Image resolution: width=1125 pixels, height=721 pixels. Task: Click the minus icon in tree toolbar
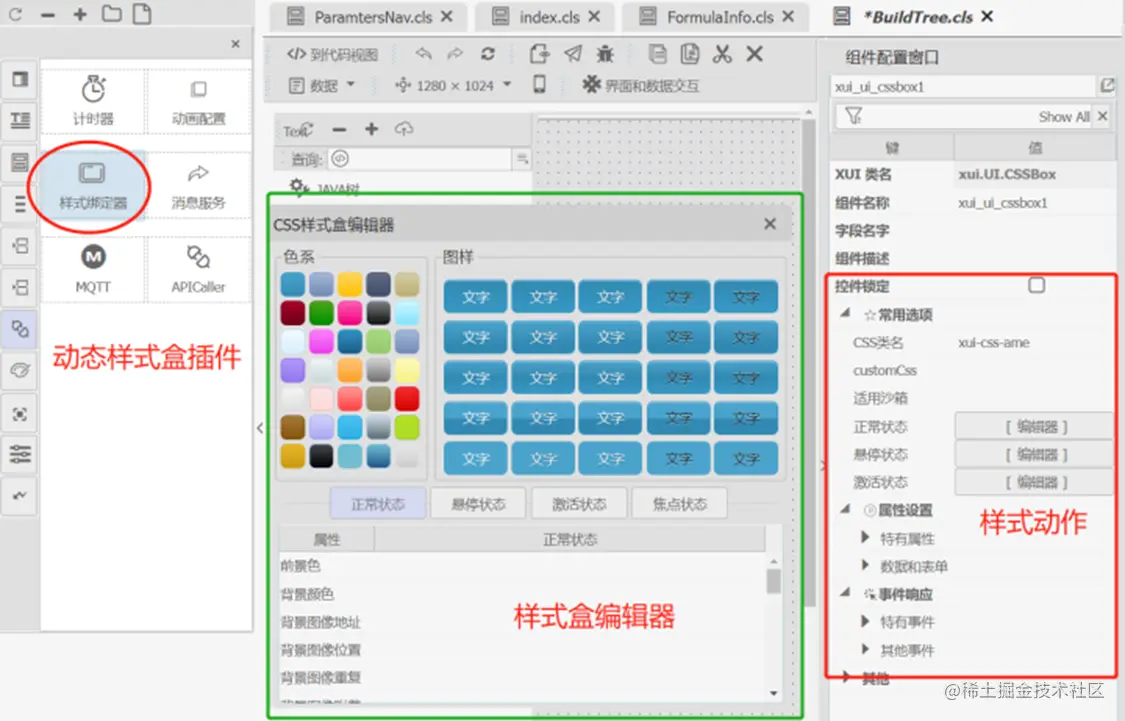click(339, 129)
